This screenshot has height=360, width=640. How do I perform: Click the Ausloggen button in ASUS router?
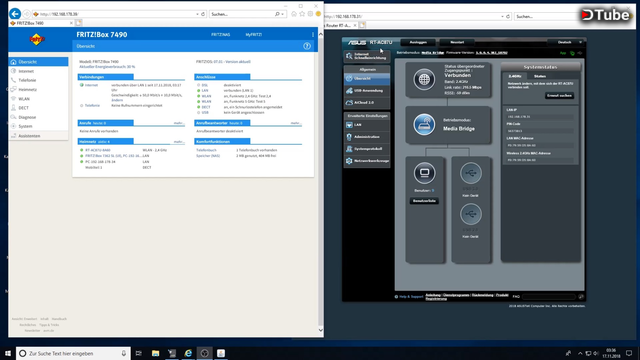(x=418, y=42)
